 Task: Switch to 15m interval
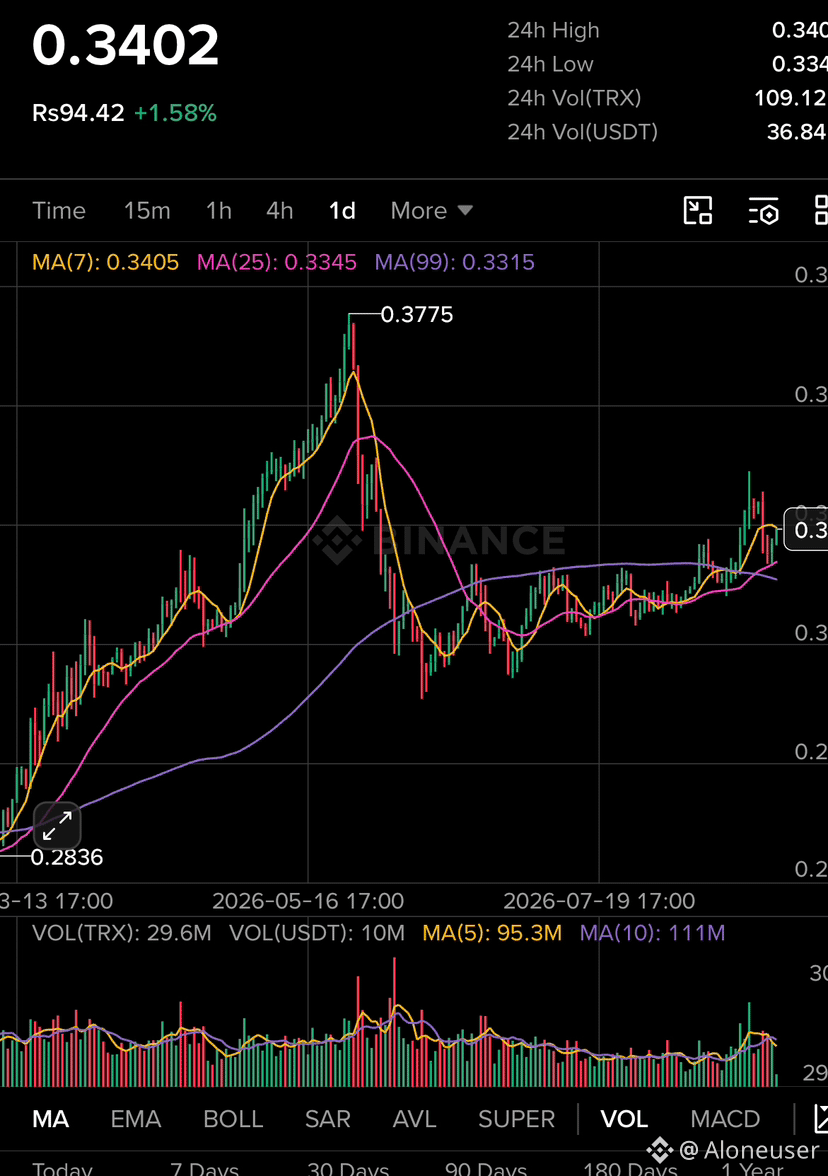(147, 211)
